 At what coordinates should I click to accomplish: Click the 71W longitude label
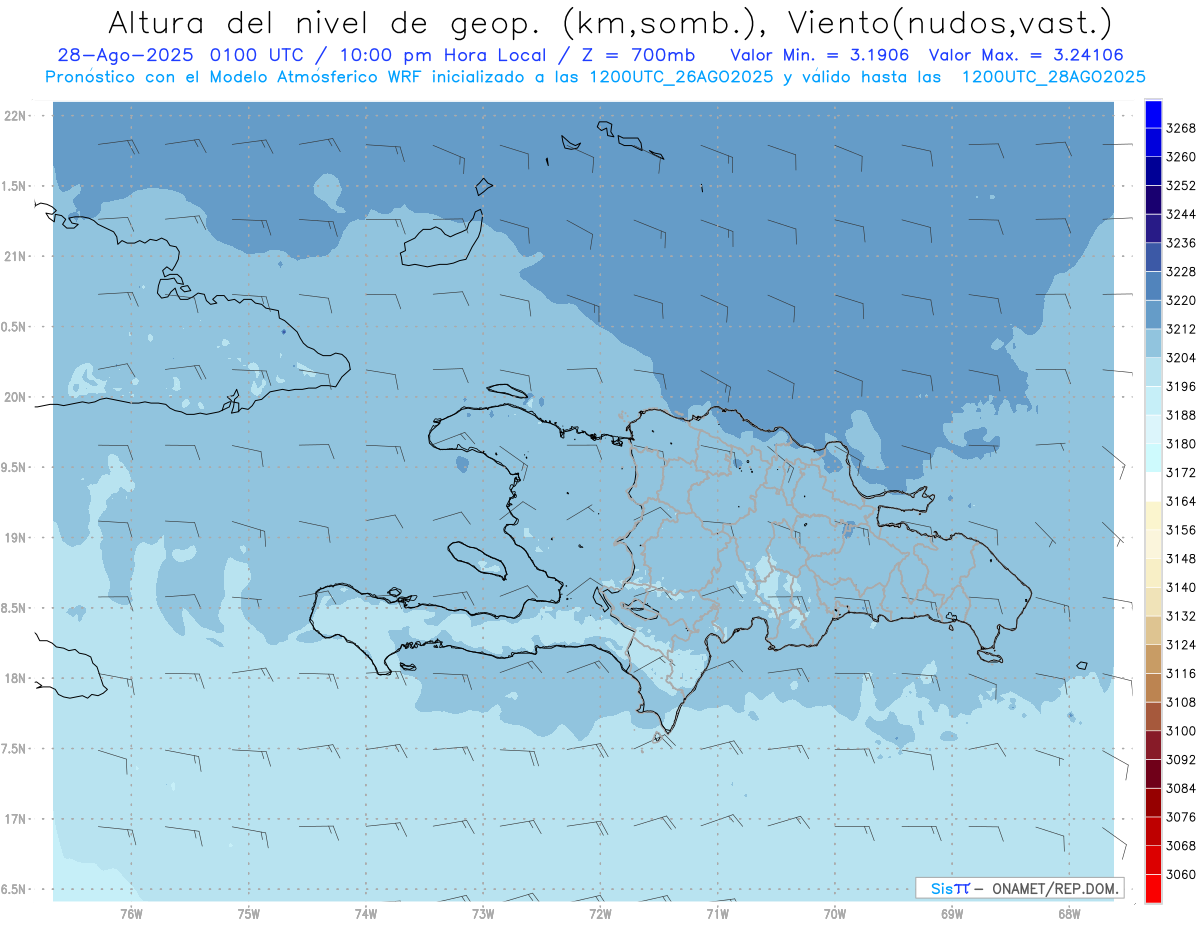717,913
